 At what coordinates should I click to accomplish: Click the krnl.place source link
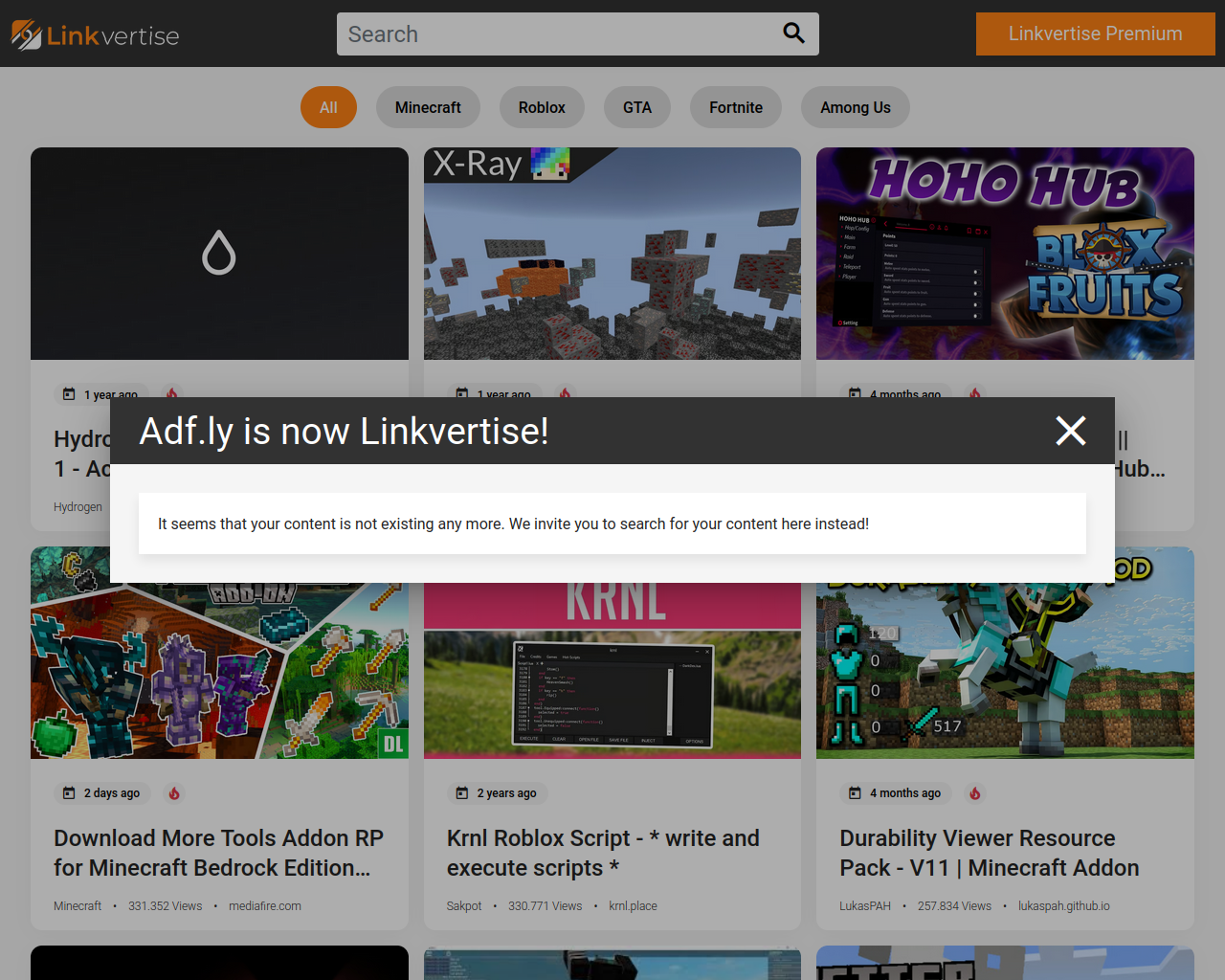[x=633, y=905]
